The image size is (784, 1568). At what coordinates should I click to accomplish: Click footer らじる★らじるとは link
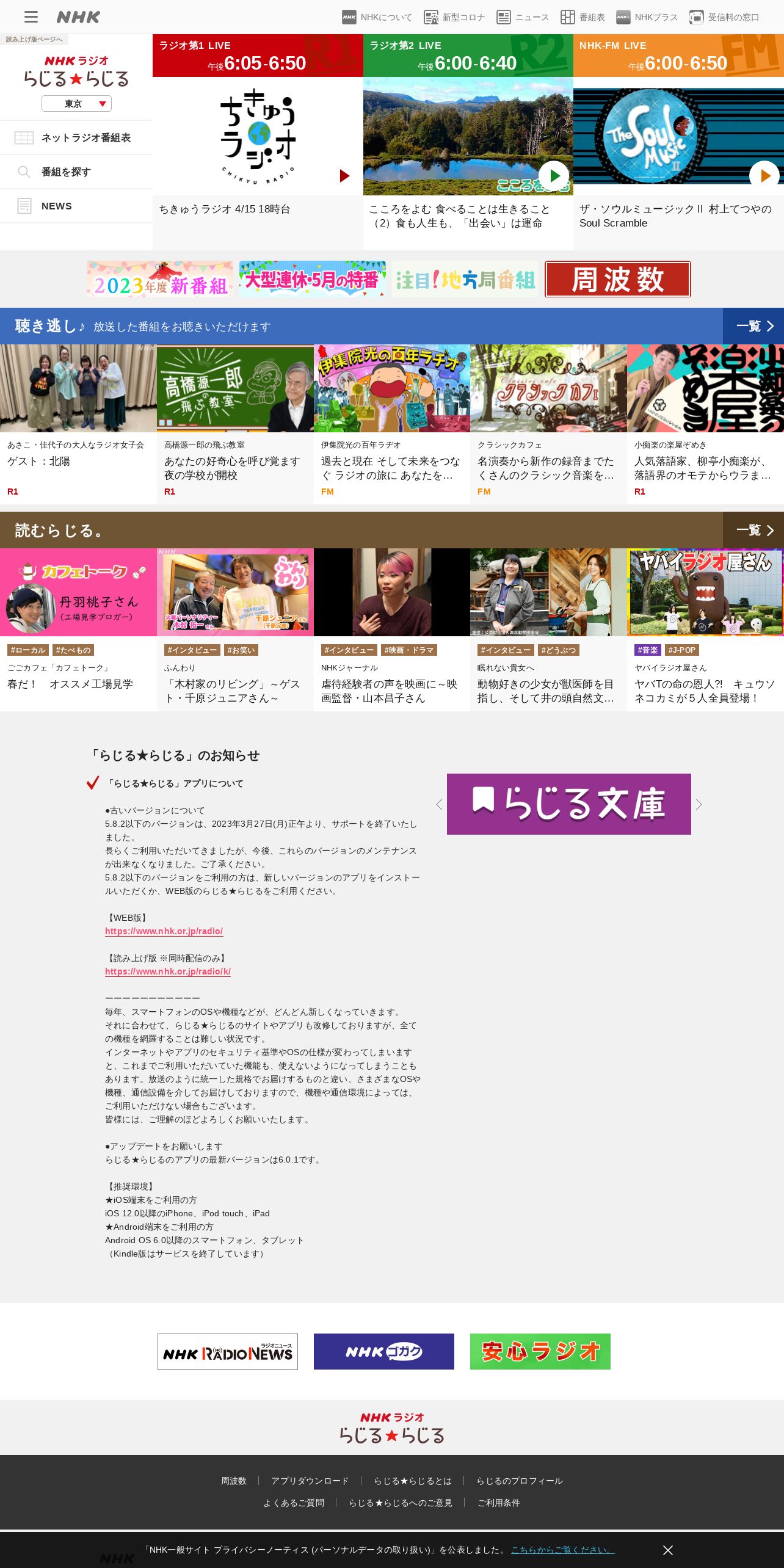tap(413, 1481)
